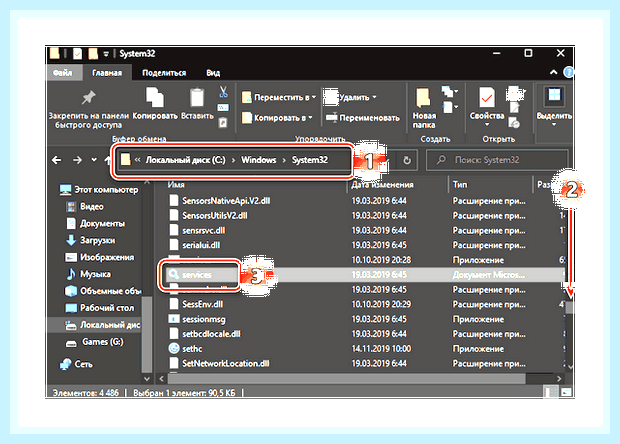Open Музыка in the navigation pane

pyautogui.click(x=89, y=274)
